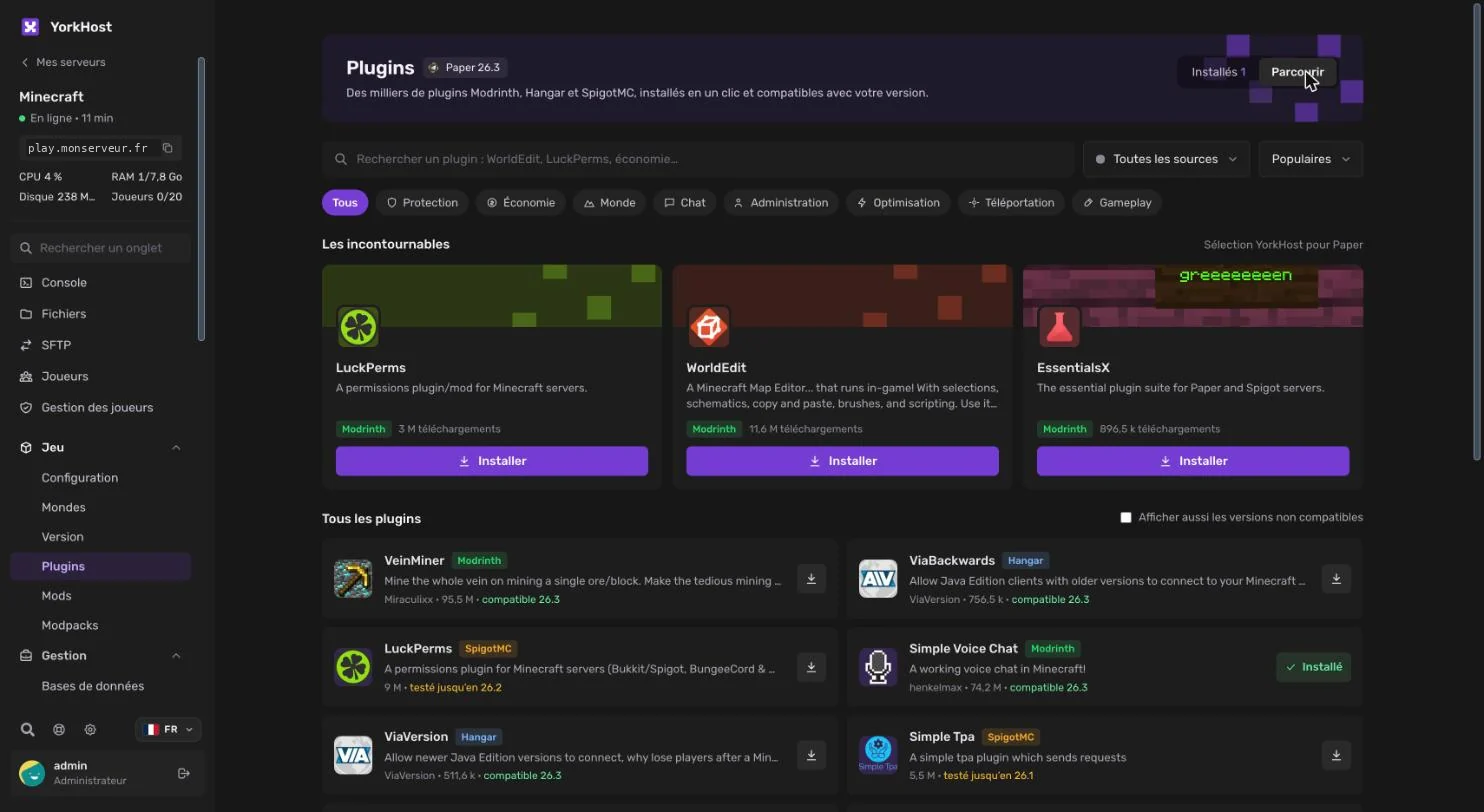Install the featured WorldEdit plugin
Image resolution: width=1484 pixels, height=812 pixels.
pos(842,461)
